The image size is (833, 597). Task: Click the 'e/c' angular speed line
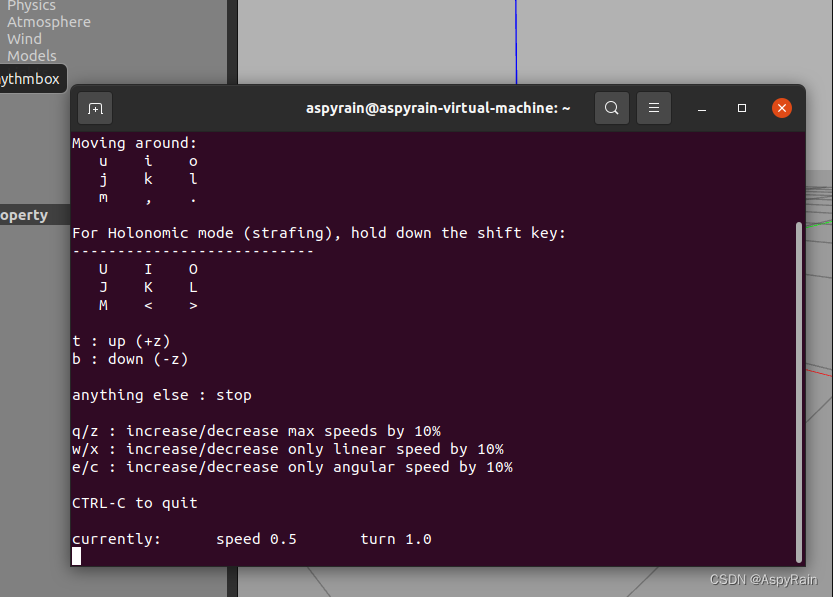tap(292, 467)
